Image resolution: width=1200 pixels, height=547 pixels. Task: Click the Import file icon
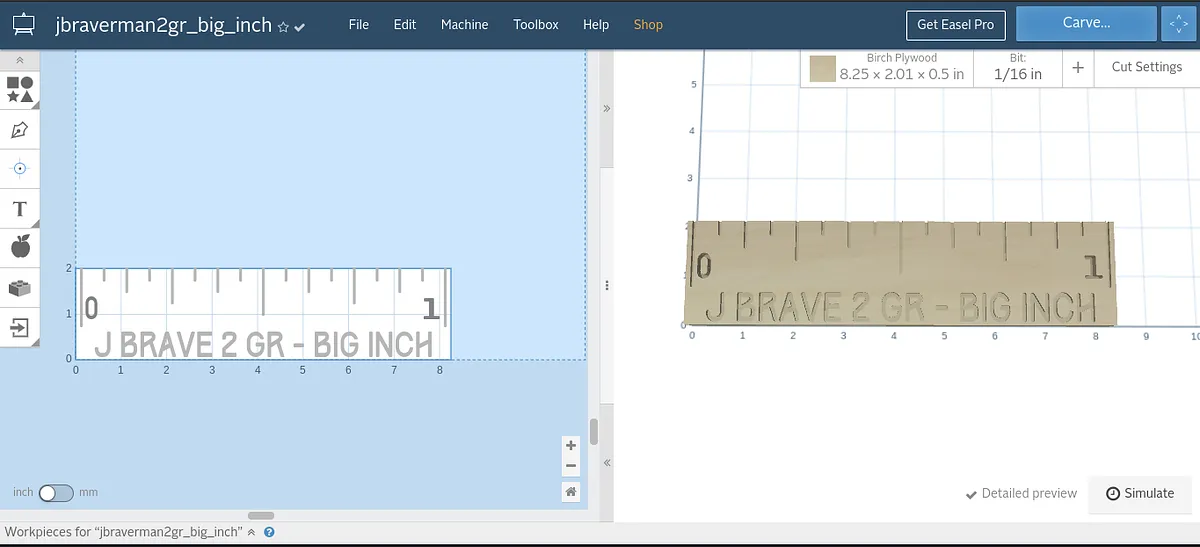(20, 327)
